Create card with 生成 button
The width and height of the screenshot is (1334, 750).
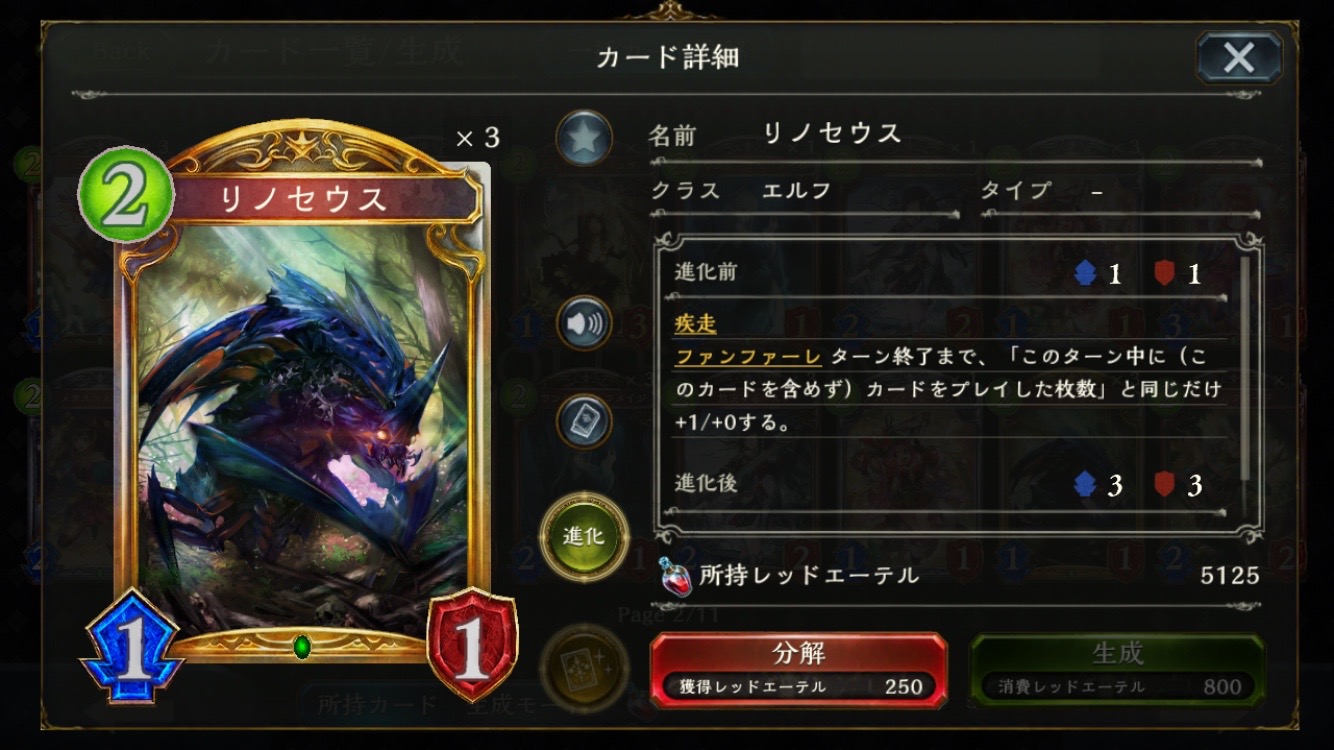(x=1117, y=669)
